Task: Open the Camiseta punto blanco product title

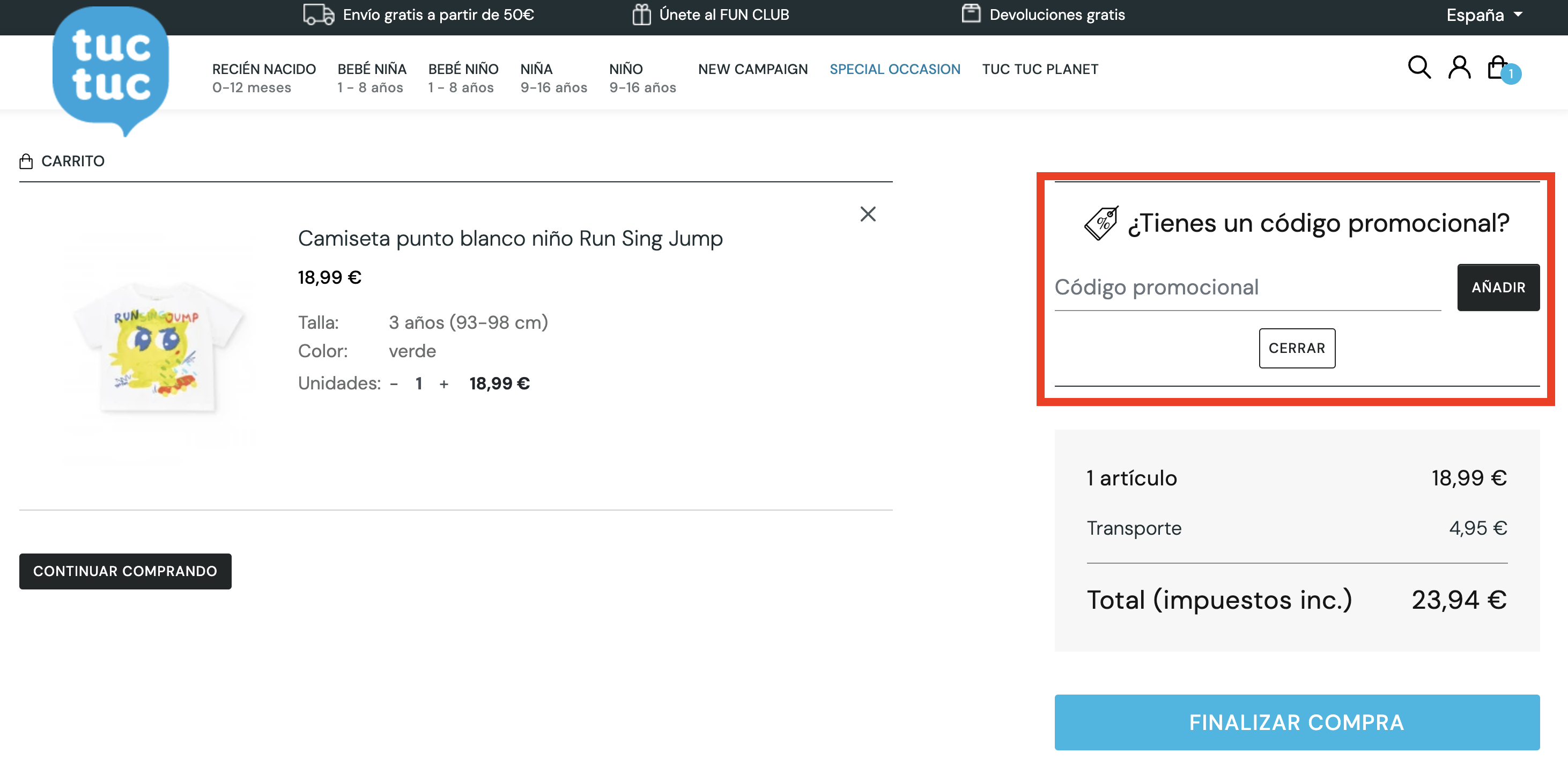Action: point(510,238)
